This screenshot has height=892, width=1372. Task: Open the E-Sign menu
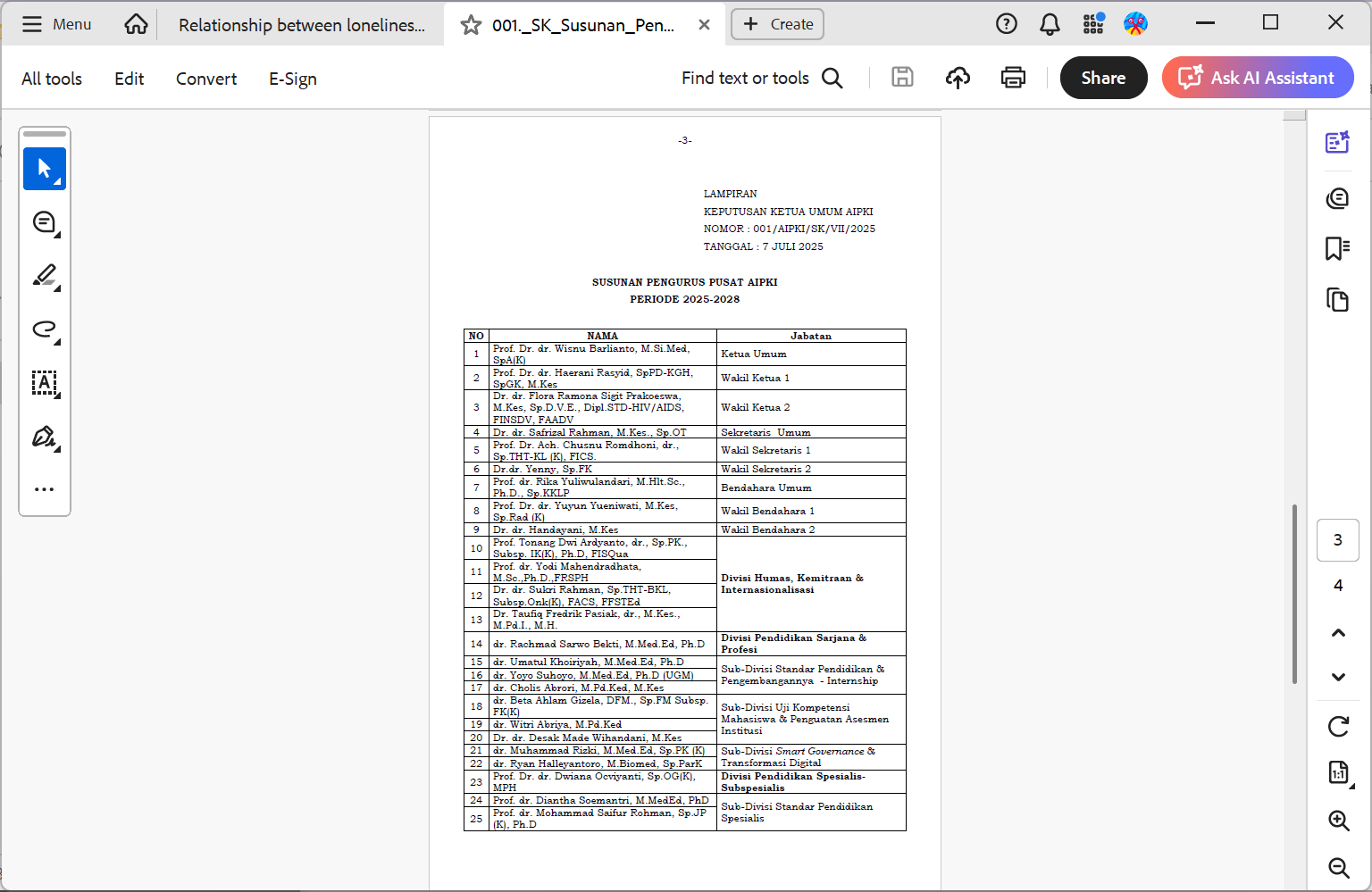click(293, 79)
